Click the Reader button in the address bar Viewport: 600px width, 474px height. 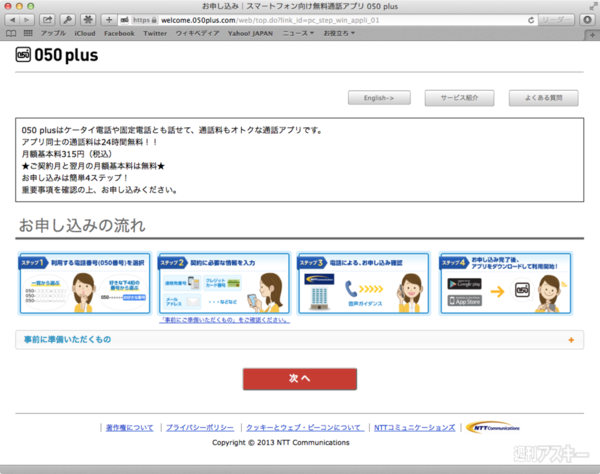[556, 20]
